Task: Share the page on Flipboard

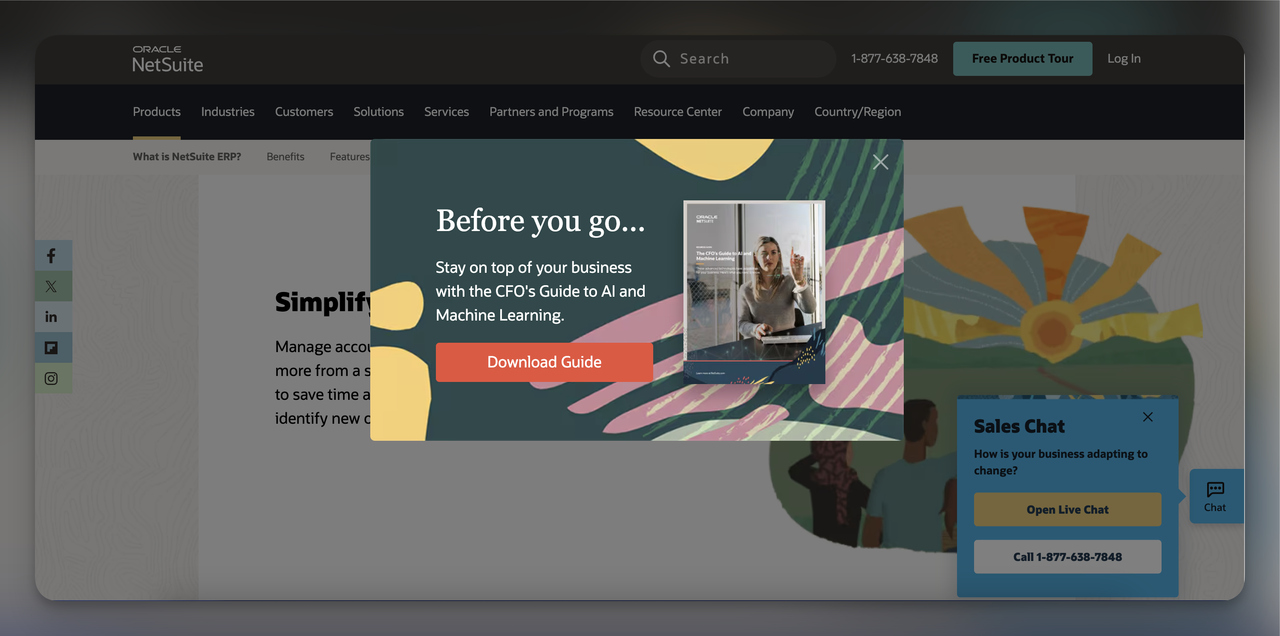Action: (x=51, y=347)
